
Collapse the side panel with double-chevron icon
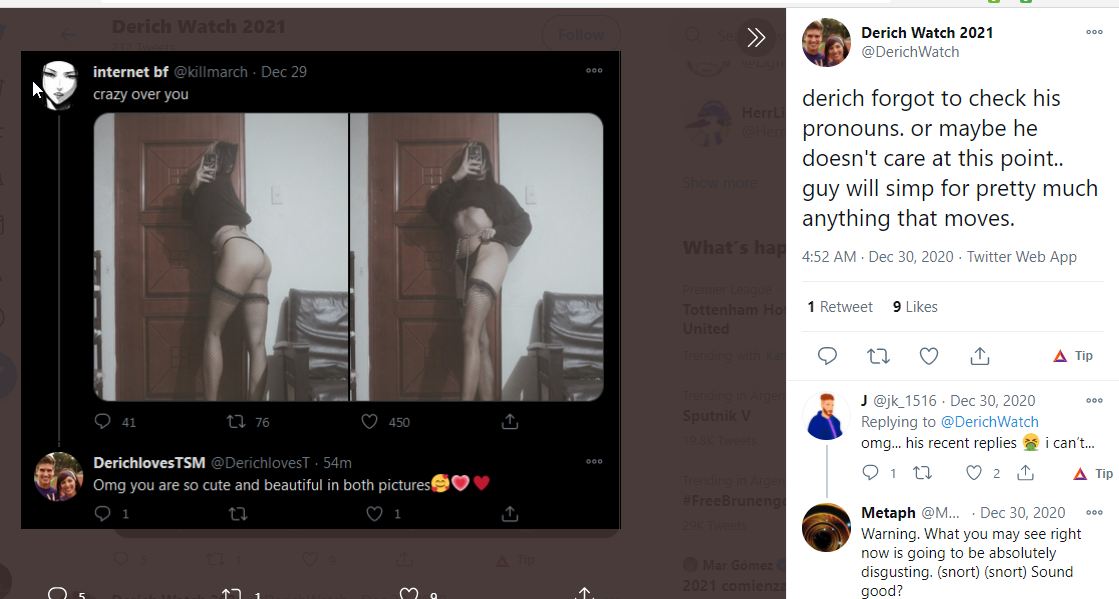click(x=756, y=37)
